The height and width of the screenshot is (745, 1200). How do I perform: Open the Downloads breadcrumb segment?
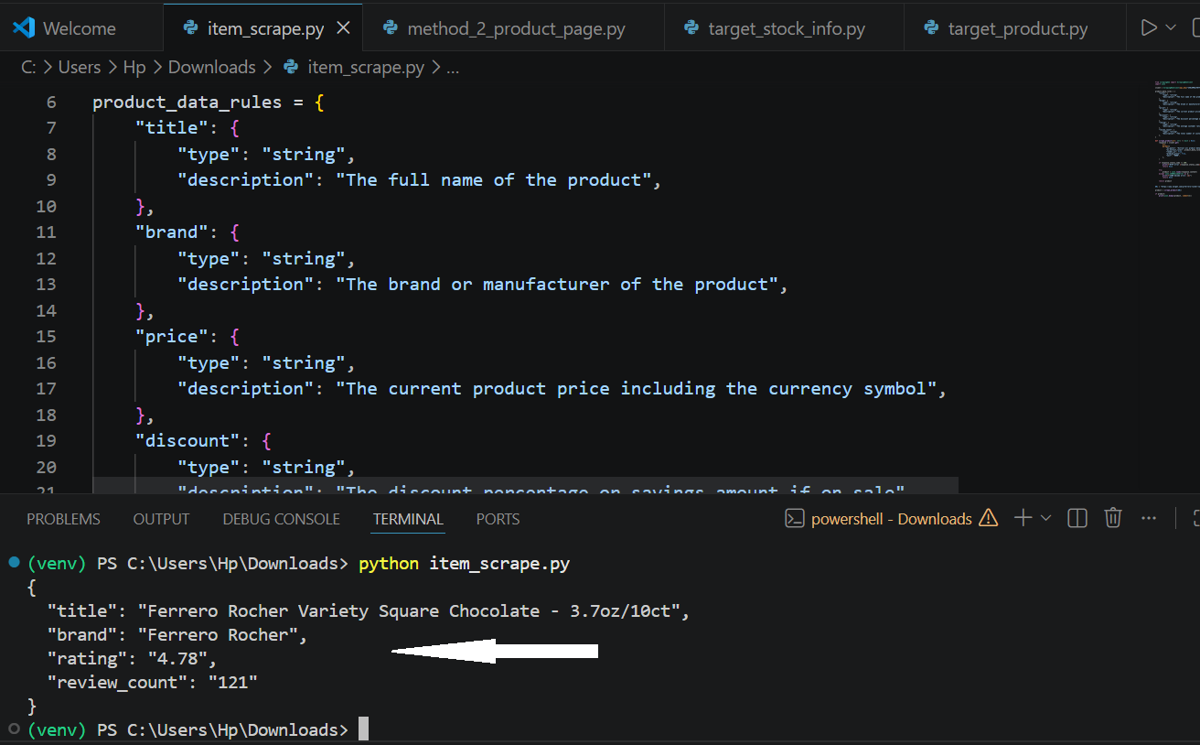coord(212,67)
